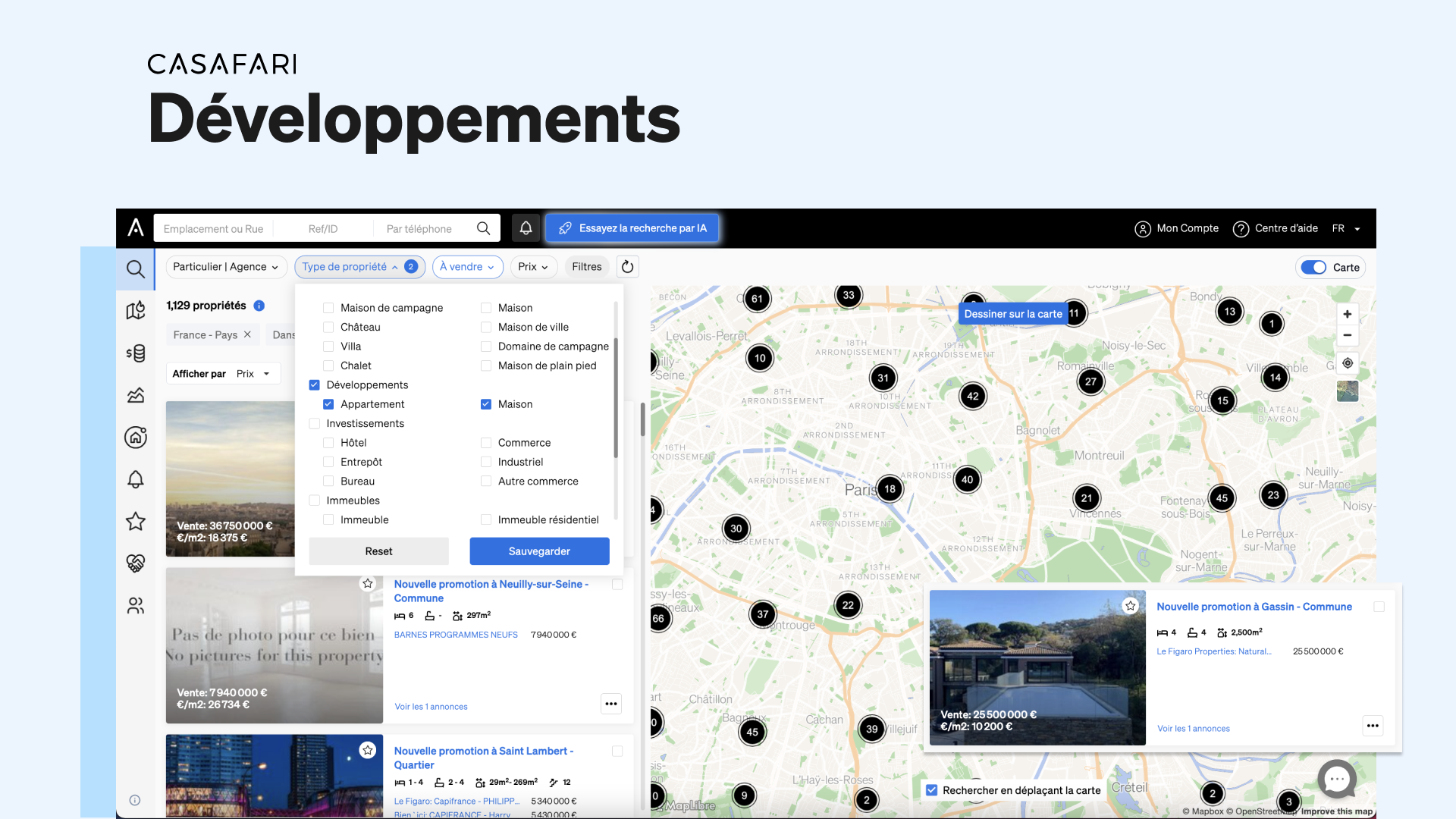Click Reset button to clear filters

[378, 551]
